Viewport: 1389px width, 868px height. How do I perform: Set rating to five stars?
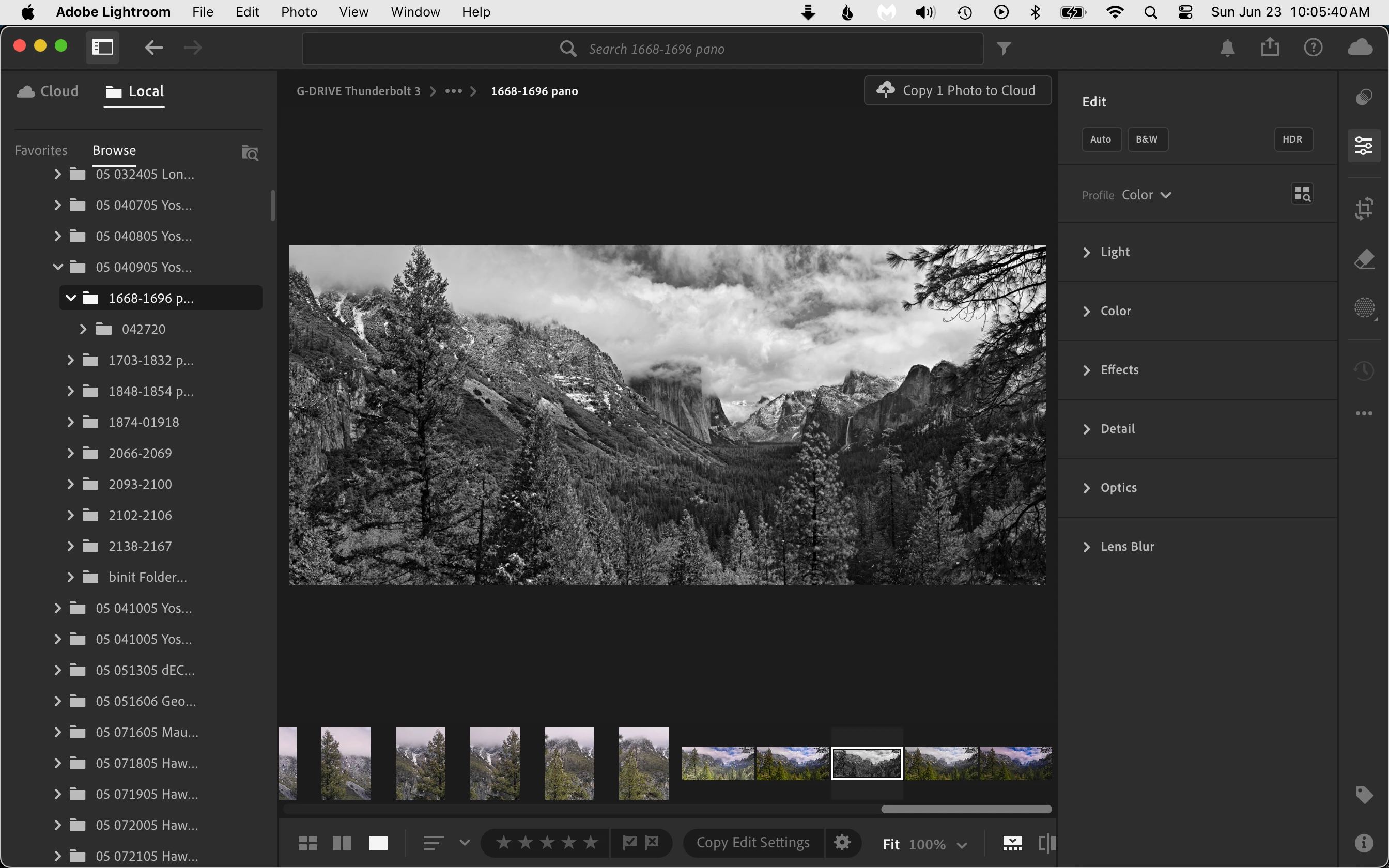click(590, 842)
